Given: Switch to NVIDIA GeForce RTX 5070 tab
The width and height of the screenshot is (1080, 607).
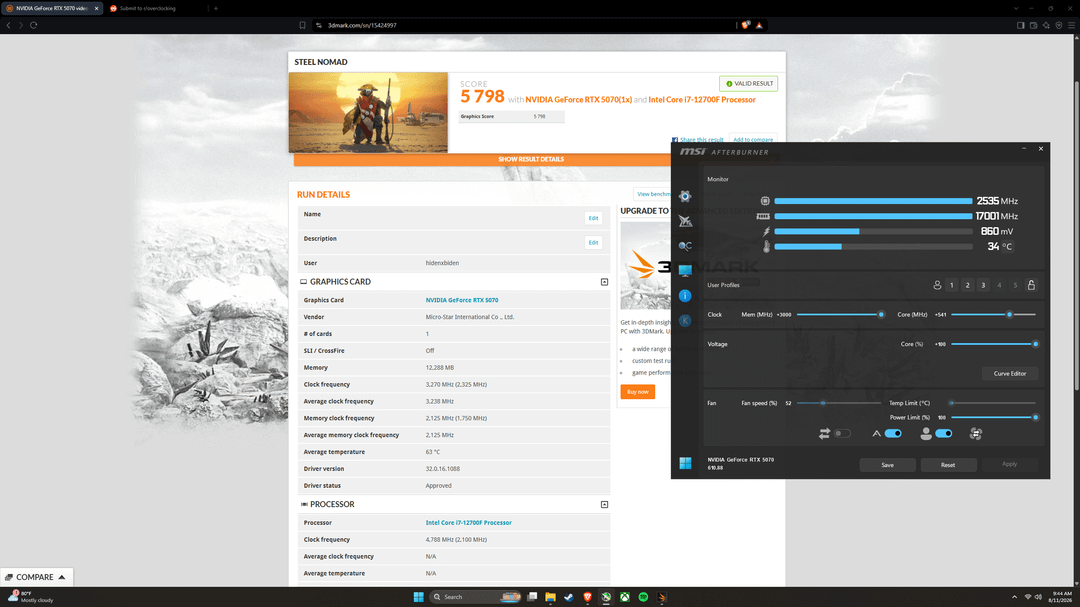Looking at the screenshot, I should pyautogui.click(x=53, y=8).
